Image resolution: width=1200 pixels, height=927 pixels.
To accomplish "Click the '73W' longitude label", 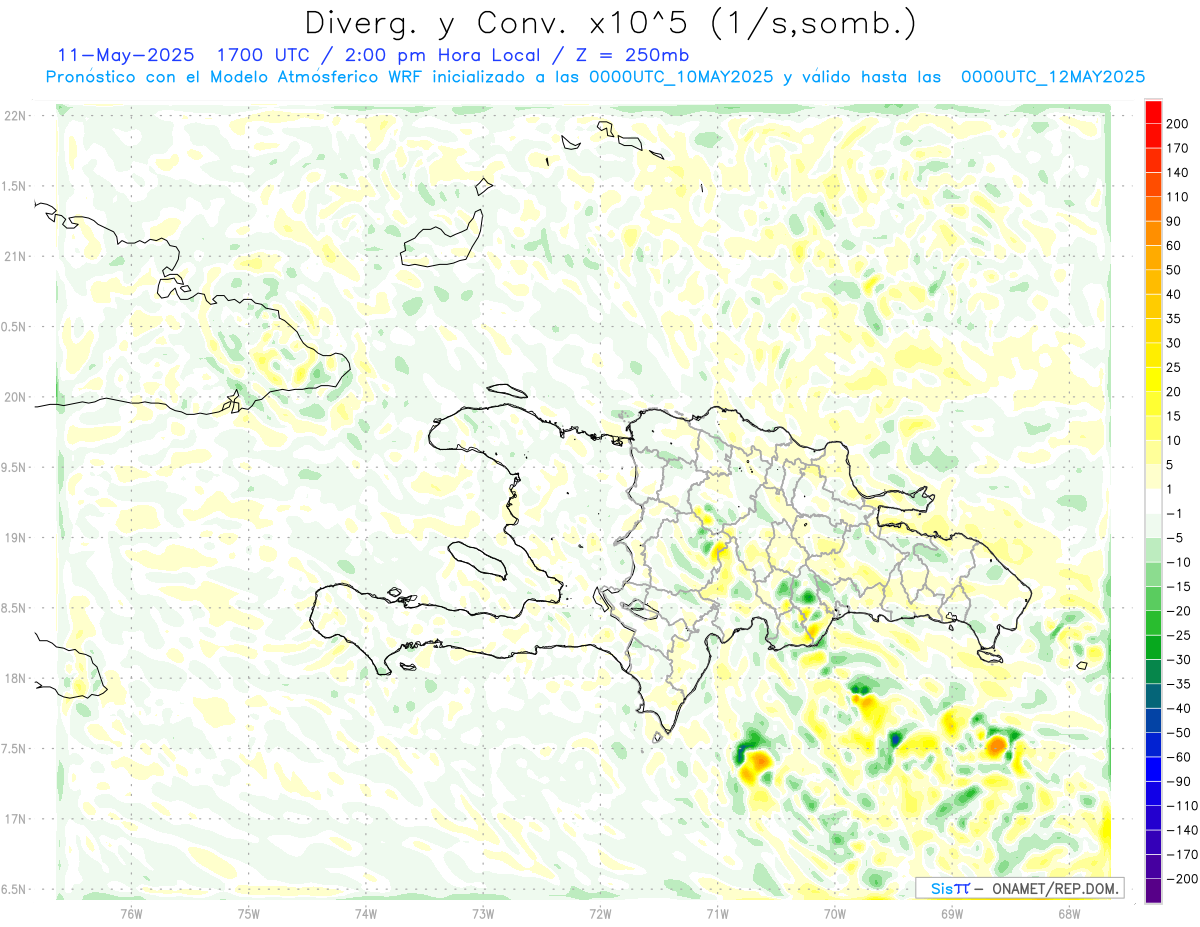I will (482, 913).
